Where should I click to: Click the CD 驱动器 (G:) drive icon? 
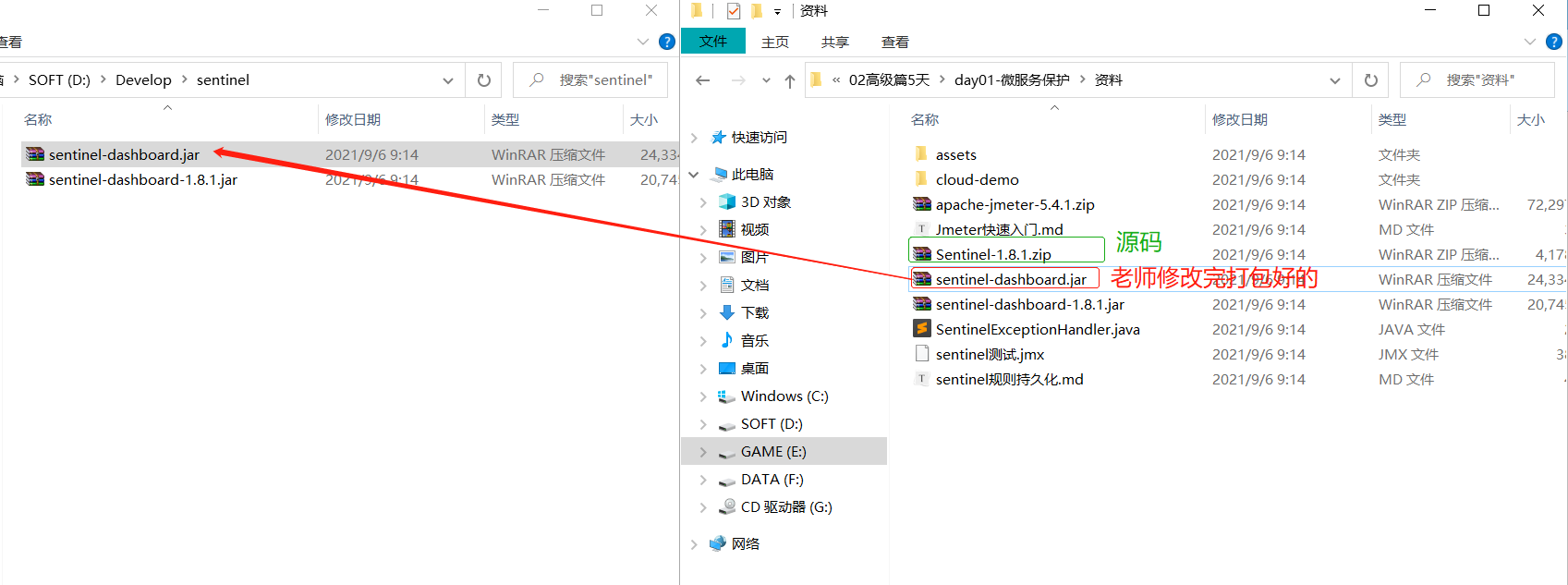pos(727,506)
